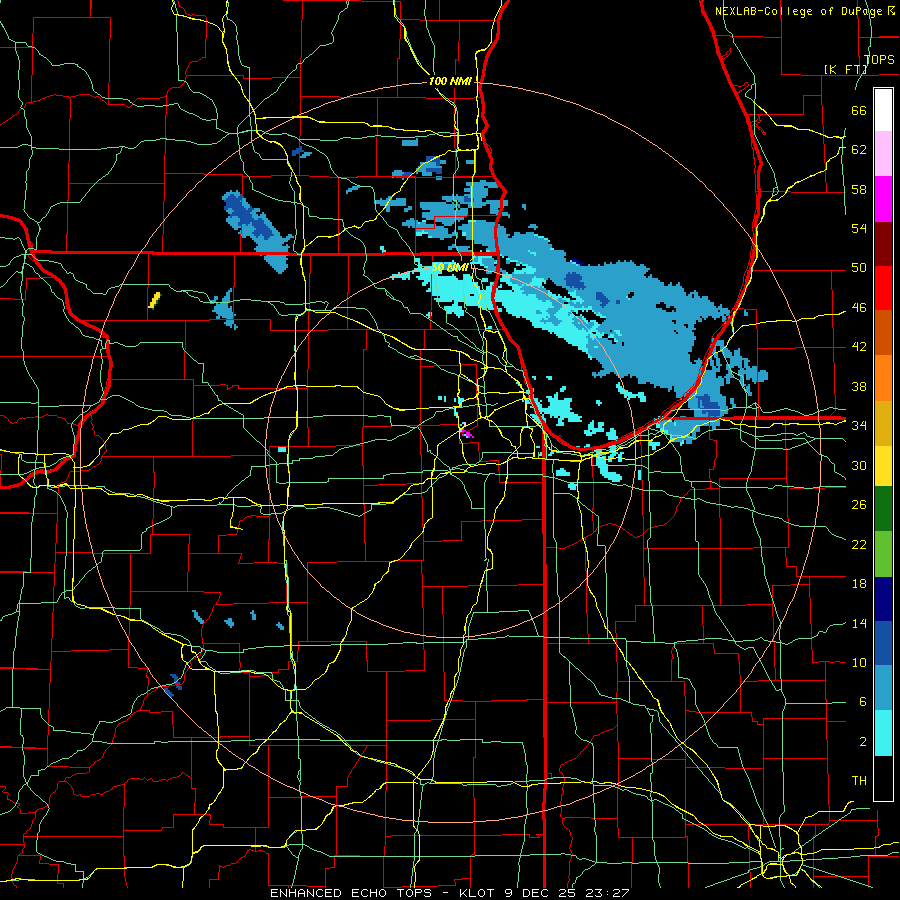Click legend value 46
Screen dimensions: 900x900
(x=859, y=308)
